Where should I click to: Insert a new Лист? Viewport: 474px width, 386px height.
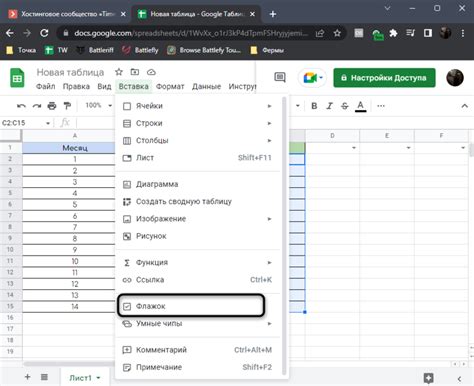click(199, 158)
